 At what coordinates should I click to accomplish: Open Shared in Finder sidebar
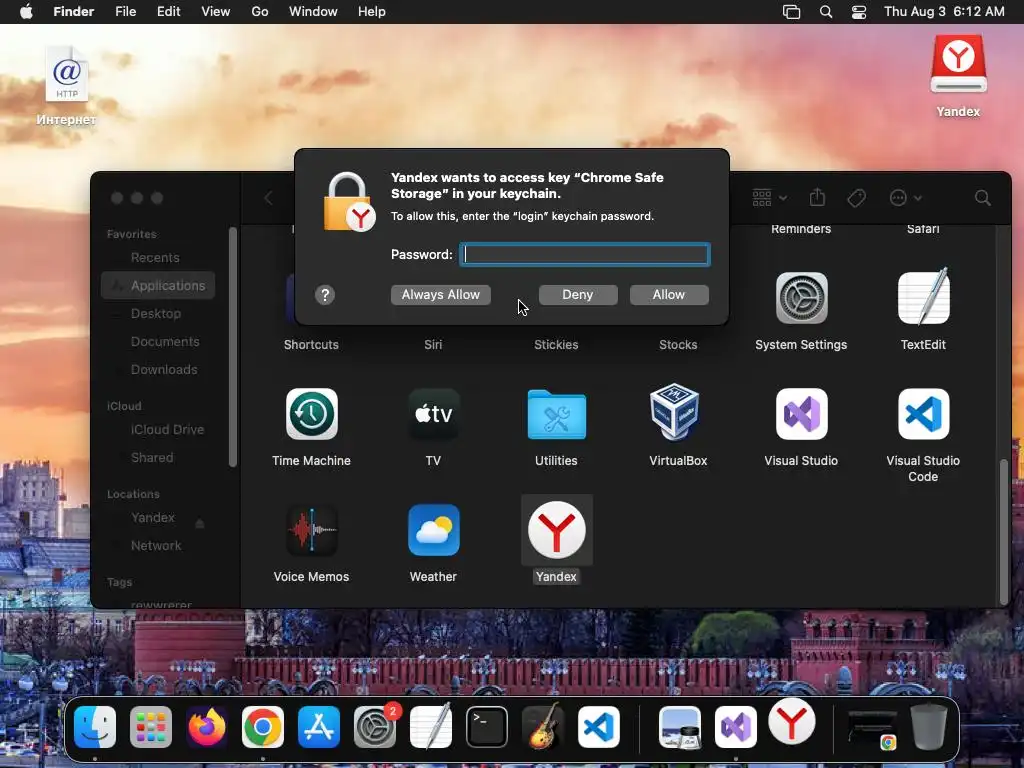(x=152, y=458)
